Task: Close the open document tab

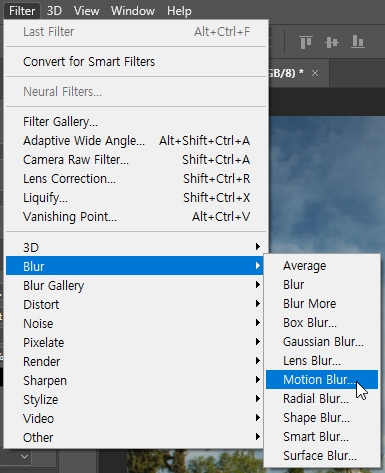Action: (x=315, y=73)
